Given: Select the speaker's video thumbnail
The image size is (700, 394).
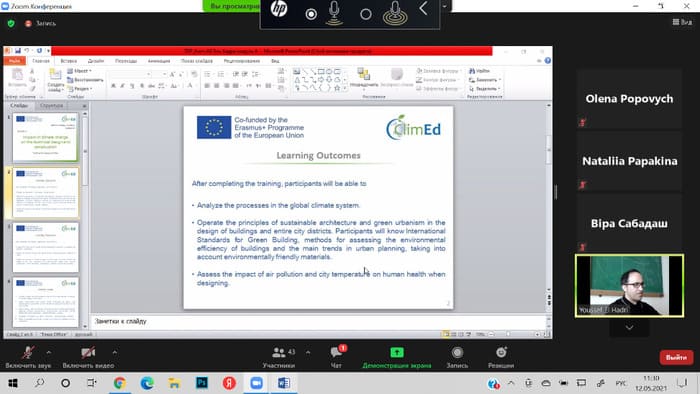Looking at the screenshot, I should click(629, 286).
